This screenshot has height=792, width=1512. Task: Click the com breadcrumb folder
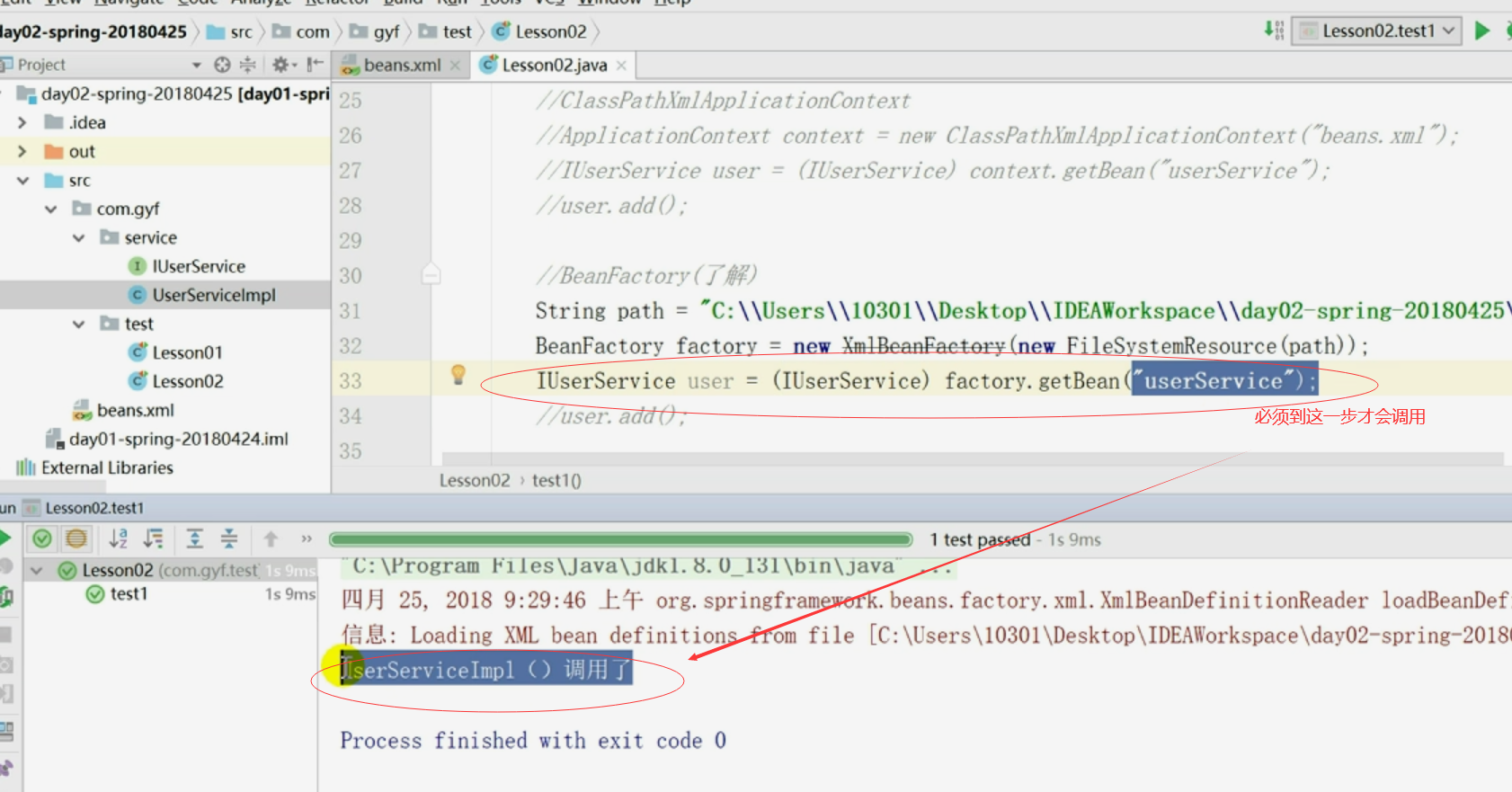301,32
